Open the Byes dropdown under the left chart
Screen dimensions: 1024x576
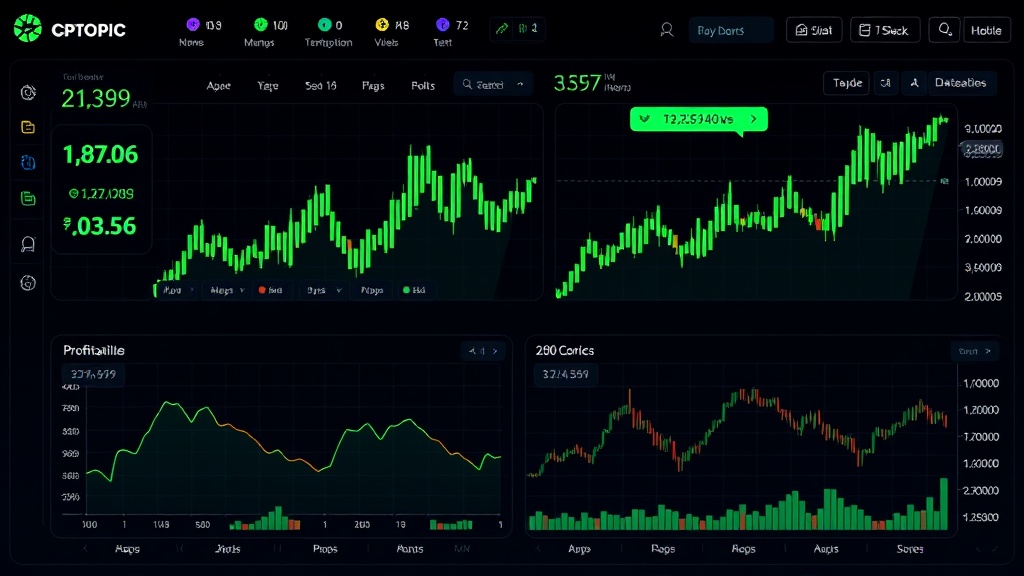[x=324, y=290]
